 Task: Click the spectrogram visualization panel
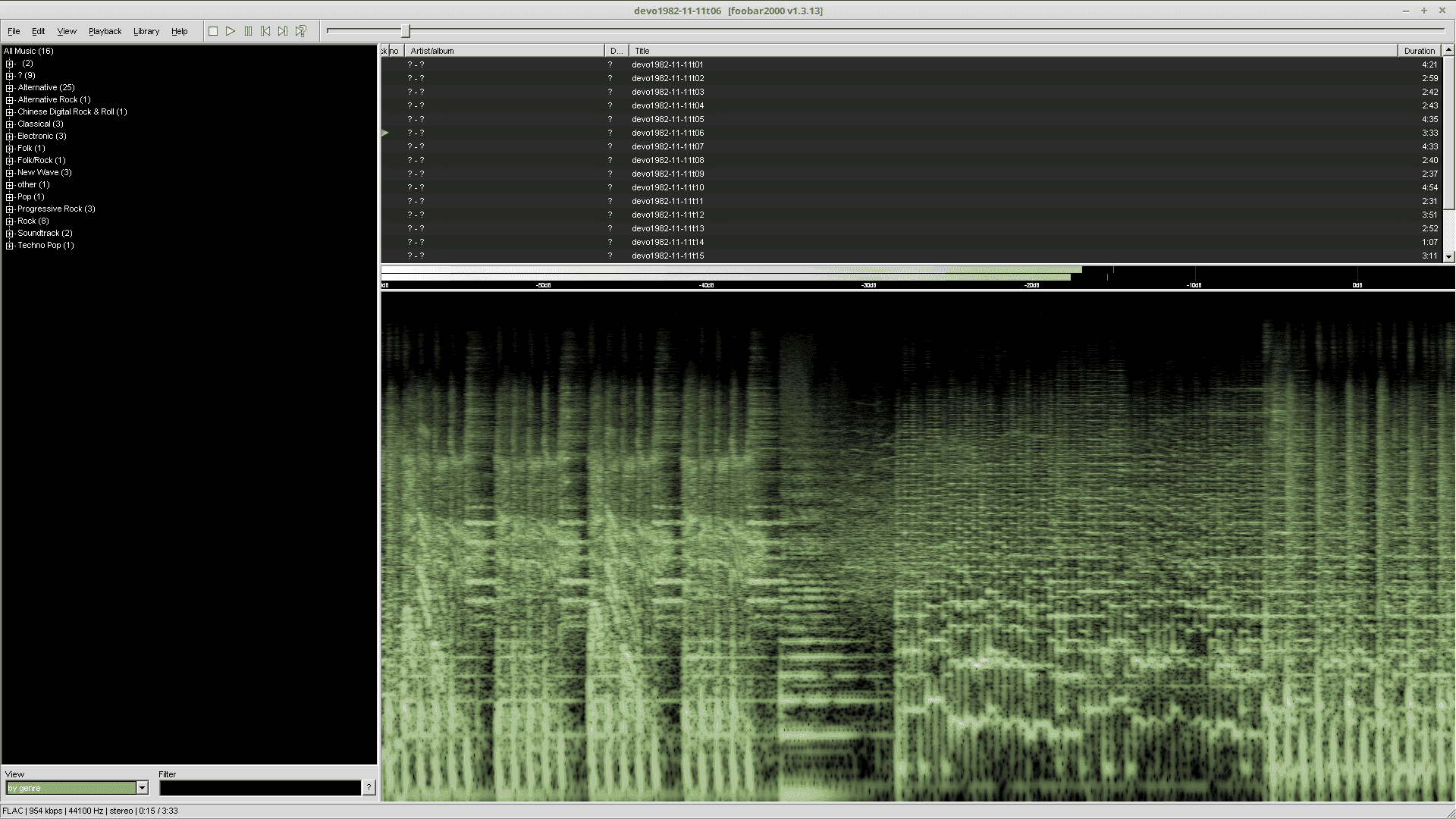tap(918, 546)
